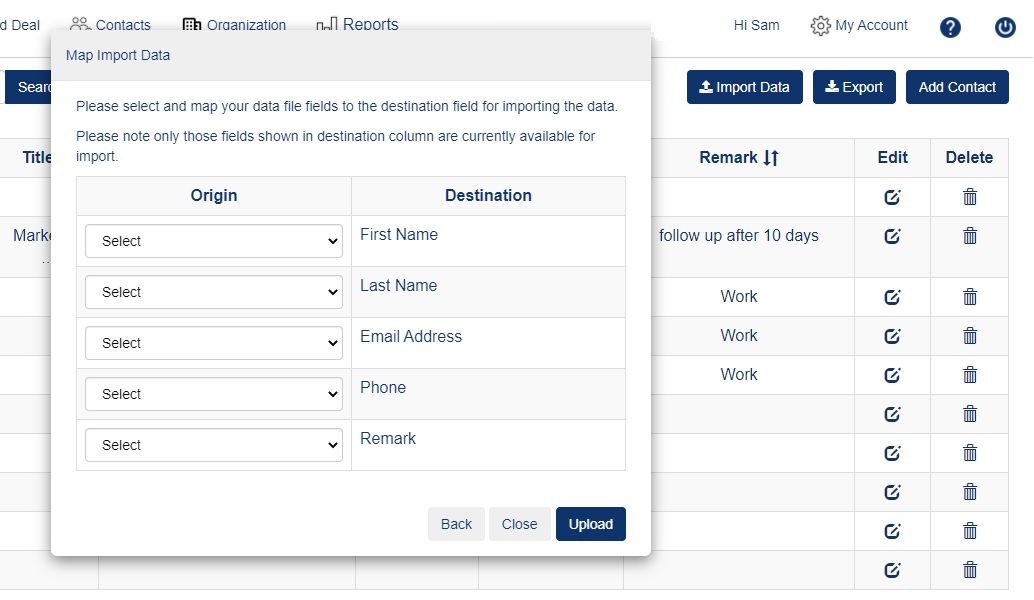
Task: Upload the mapped import data
Action: pos(590,524)
